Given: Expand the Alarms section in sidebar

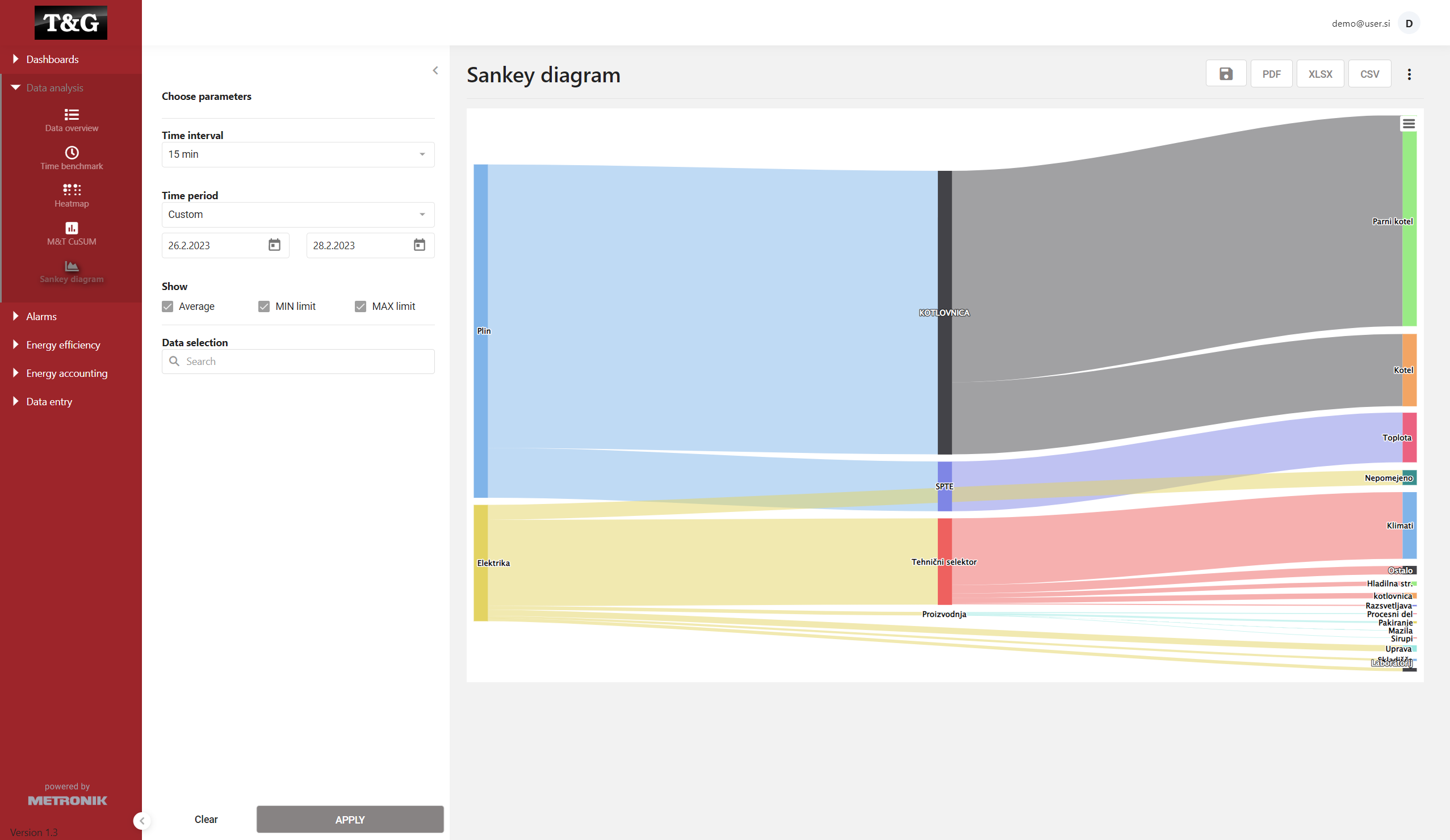Looking at the screenshot, I should [40, 316].
